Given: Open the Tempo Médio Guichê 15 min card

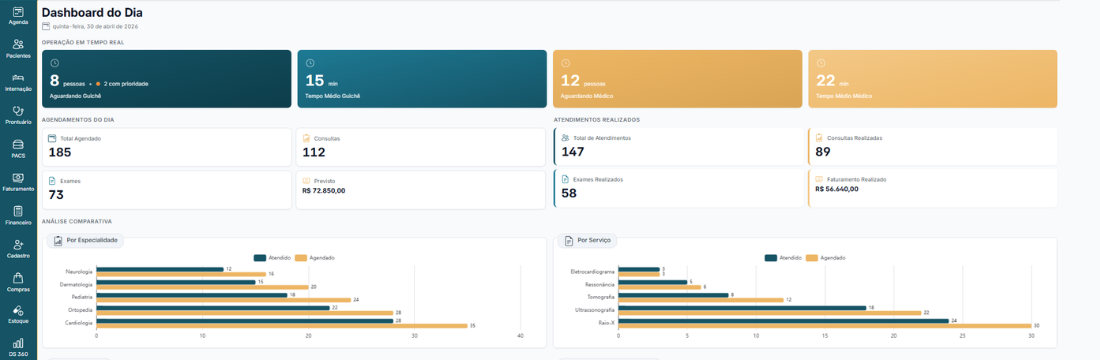Looking at the screenshot, I should coord(422,79).
